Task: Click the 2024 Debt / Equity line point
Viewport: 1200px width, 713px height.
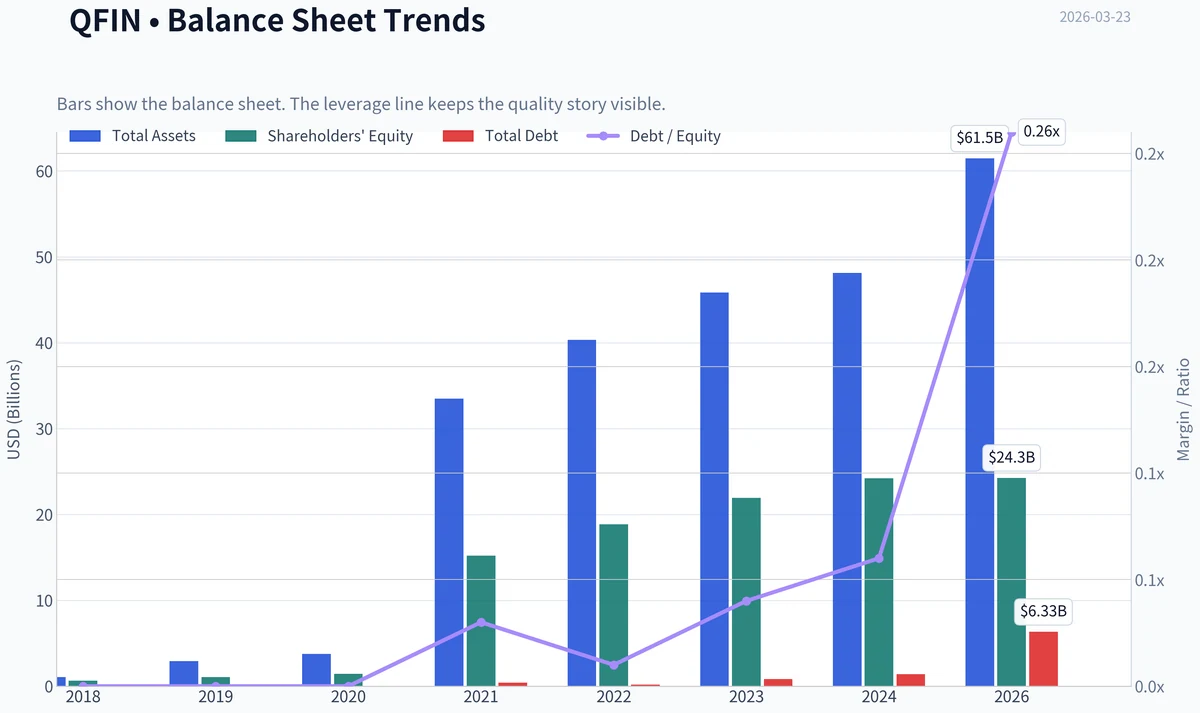Action: coord(879,558)
